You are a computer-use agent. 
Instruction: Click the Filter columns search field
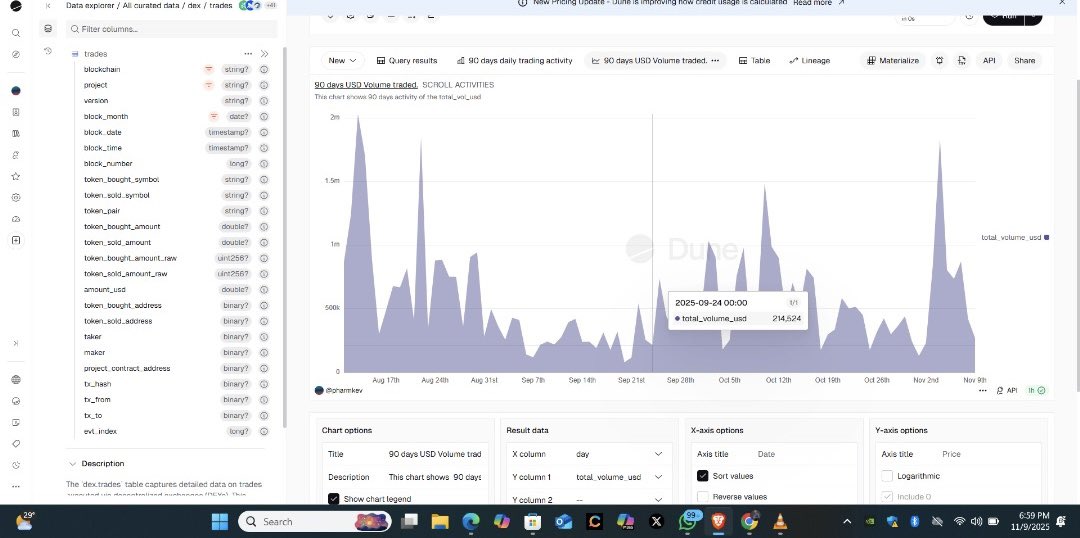point(172,29)
